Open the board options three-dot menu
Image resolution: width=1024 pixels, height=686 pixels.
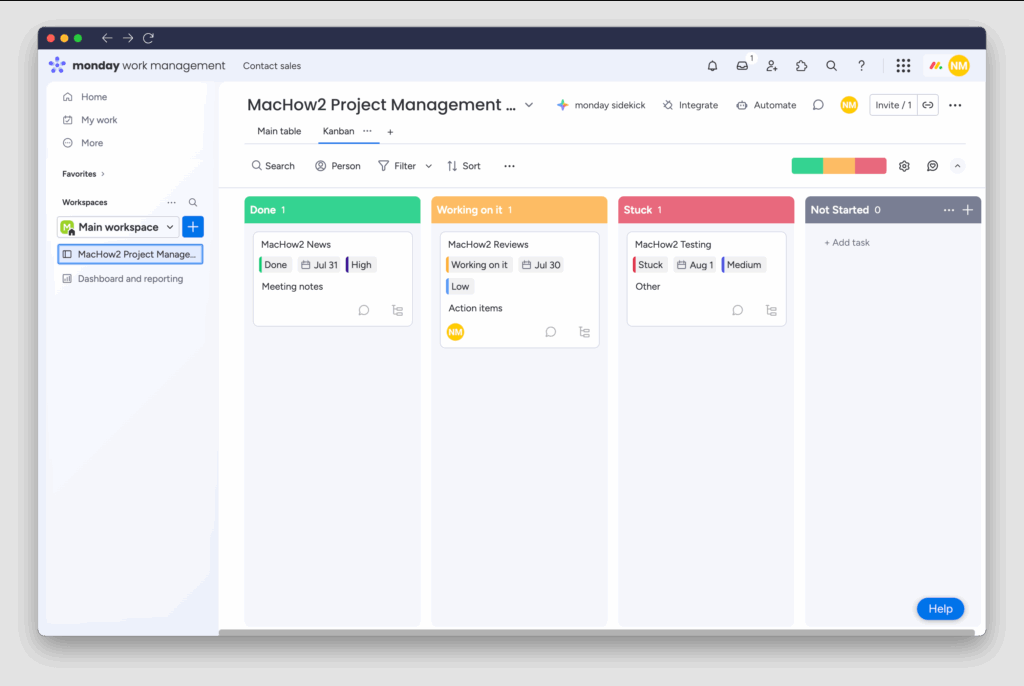955,105
